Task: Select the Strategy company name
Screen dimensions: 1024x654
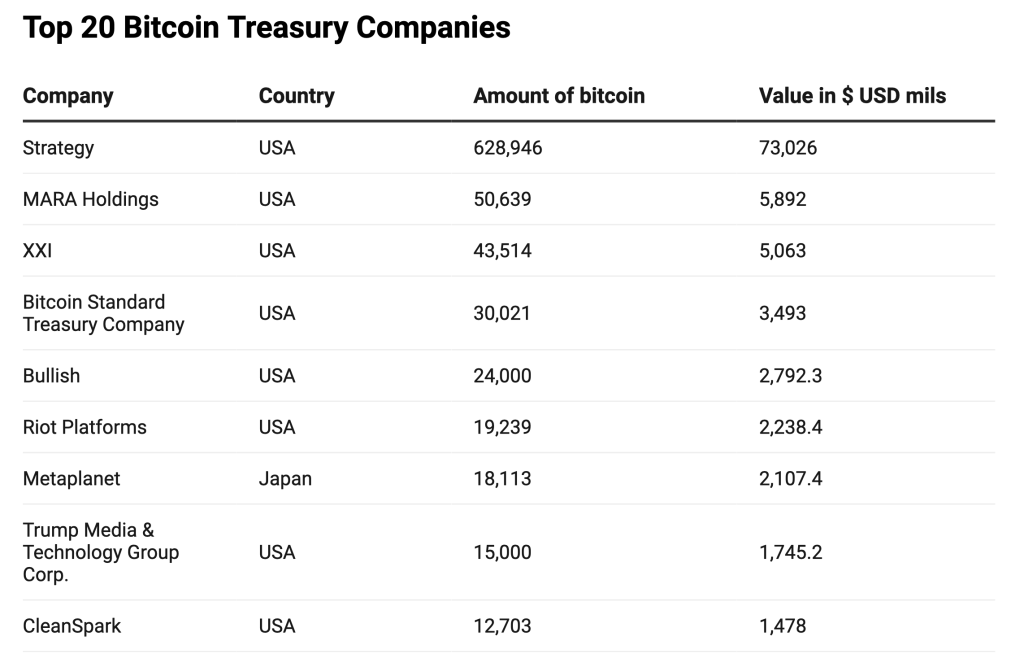Action: point(58,148)
